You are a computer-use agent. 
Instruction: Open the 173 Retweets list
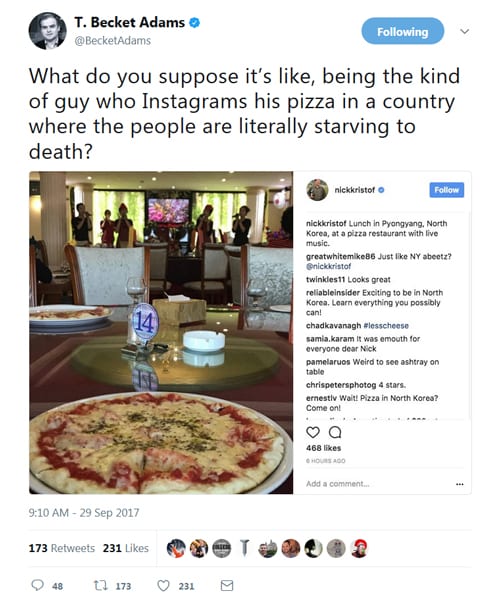coord(62,548)
